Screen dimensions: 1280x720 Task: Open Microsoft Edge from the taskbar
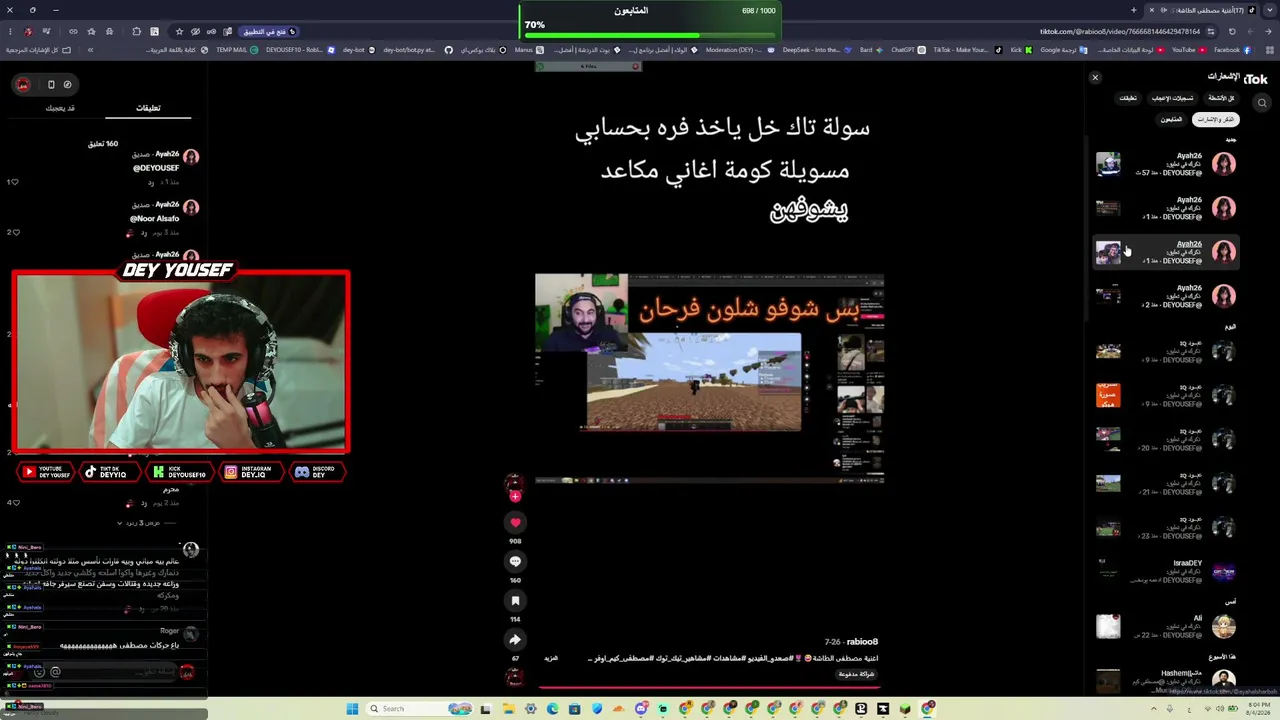(x=552, y=709)
